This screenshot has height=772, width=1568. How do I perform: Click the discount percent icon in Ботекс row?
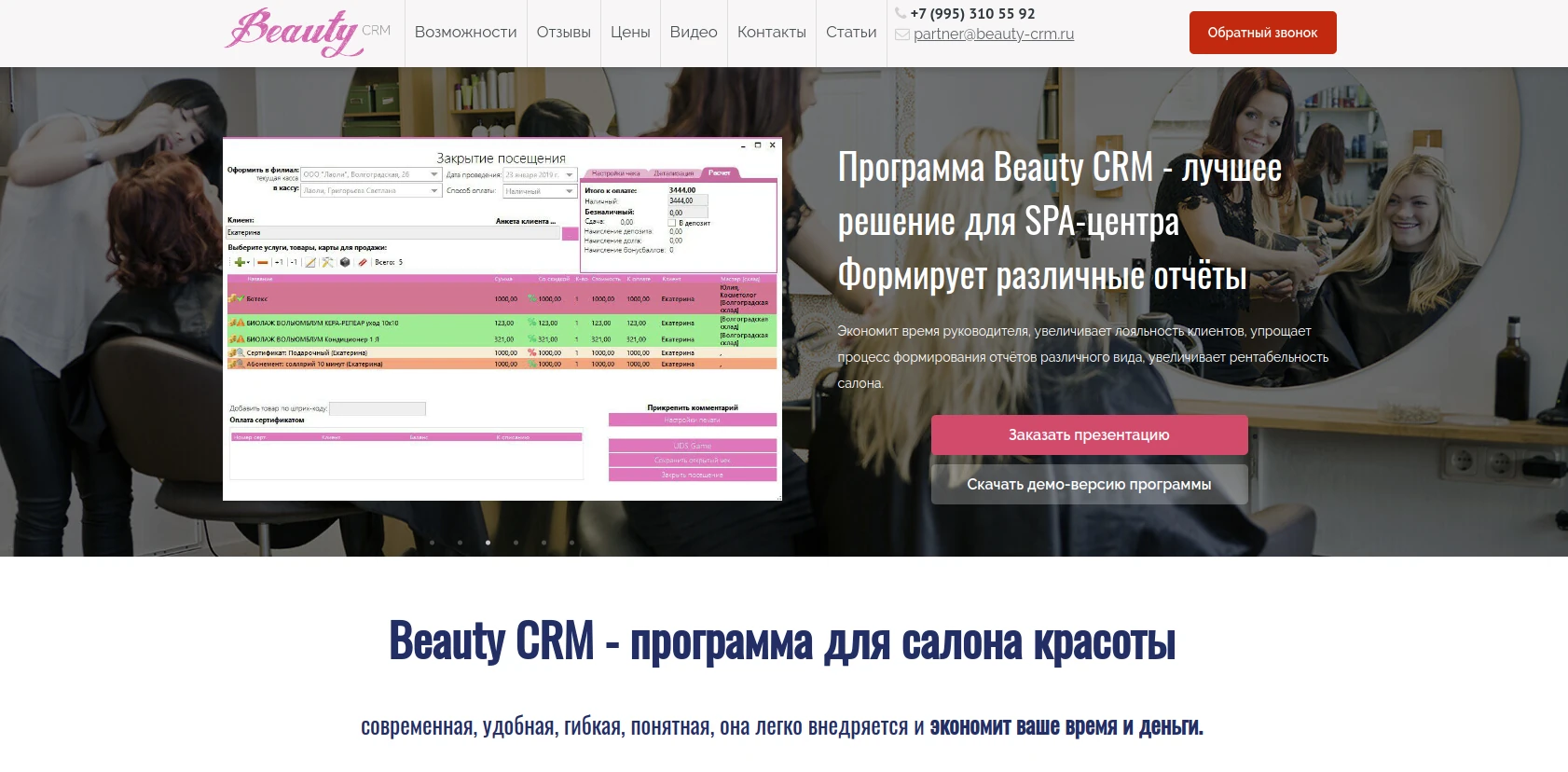click(x=532, y=298)
